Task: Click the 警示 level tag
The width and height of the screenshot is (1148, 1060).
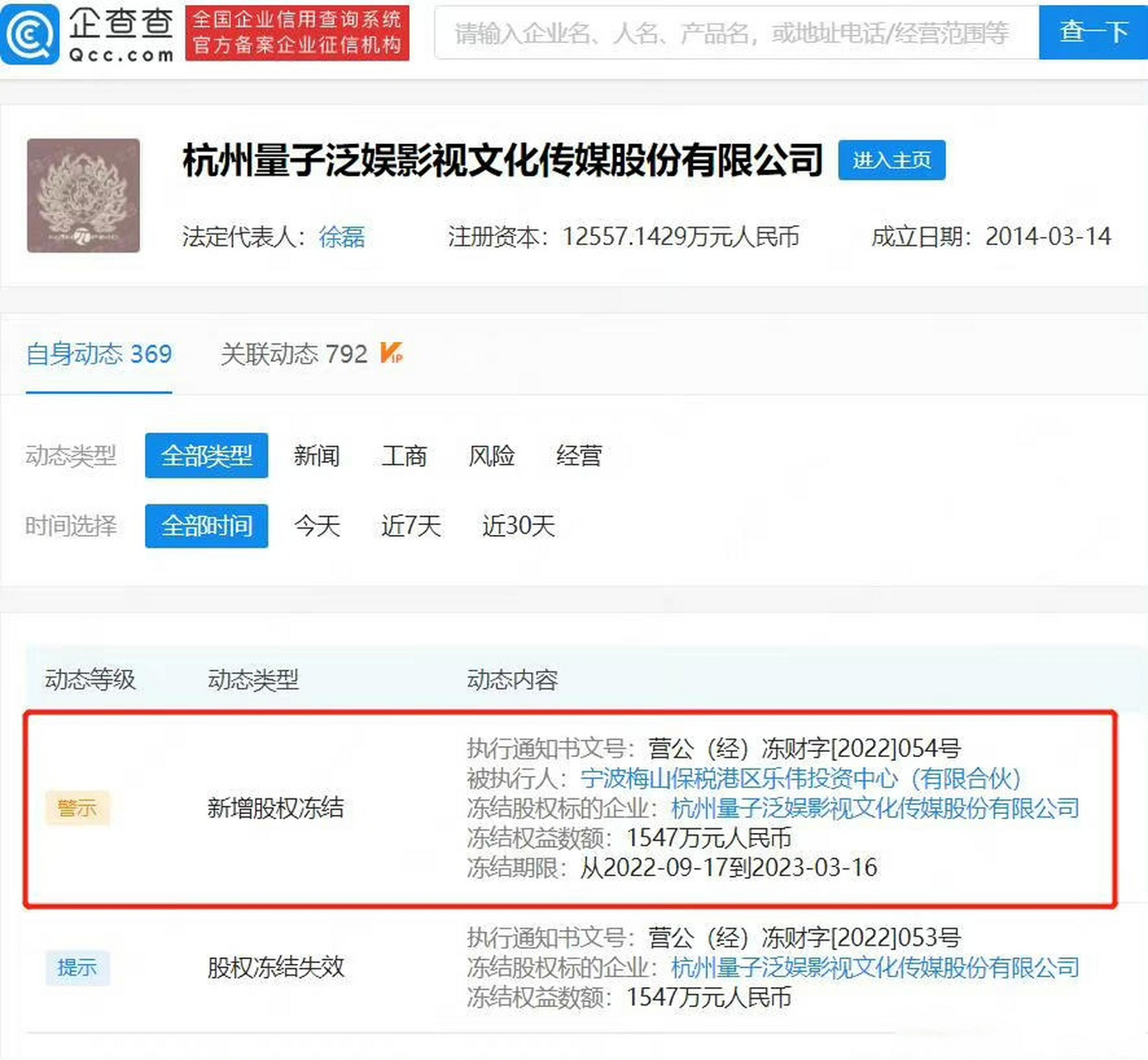Action: click(77, 808)
